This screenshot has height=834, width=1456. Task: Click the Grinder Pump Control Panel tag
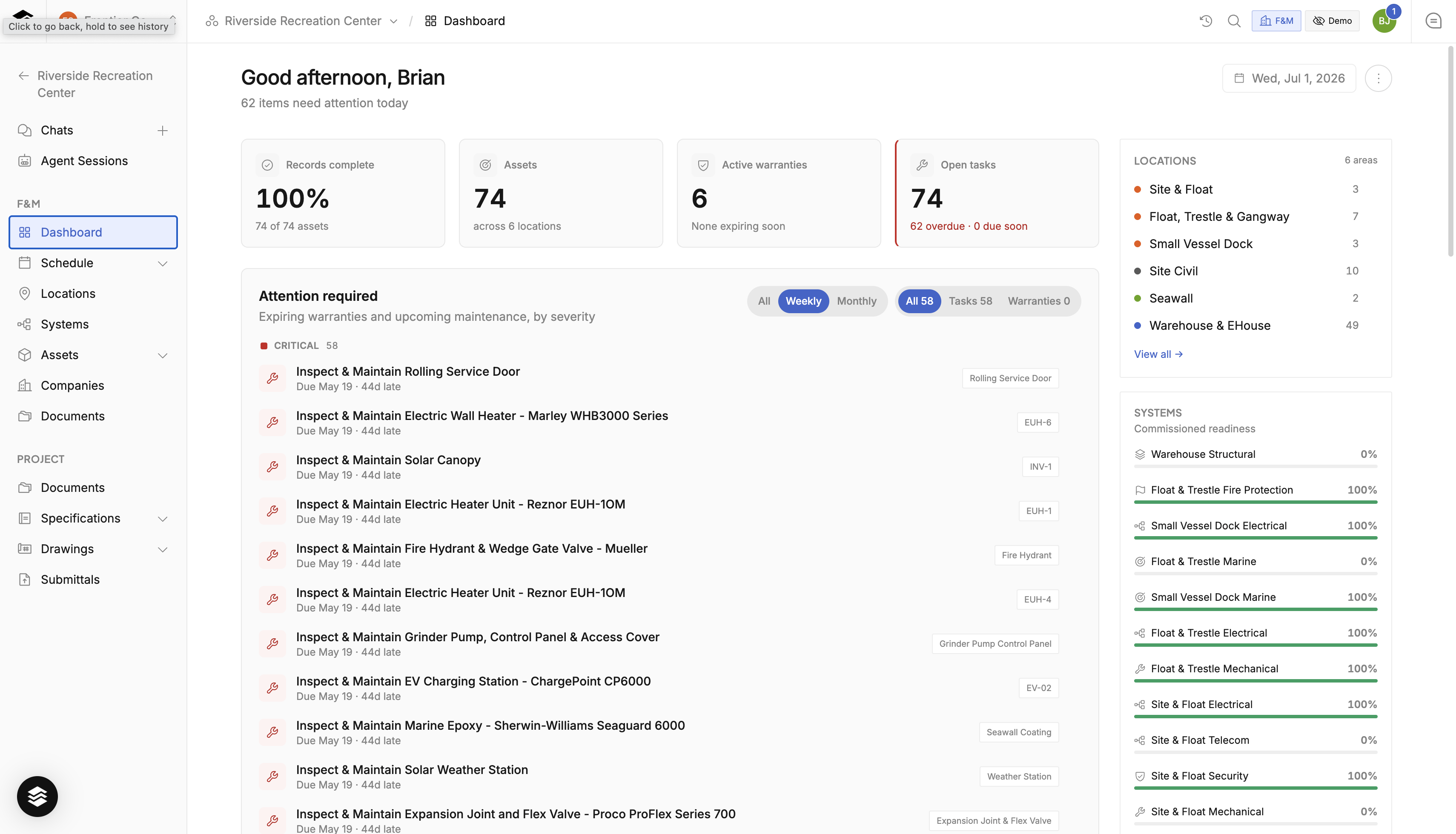point(995,644)
